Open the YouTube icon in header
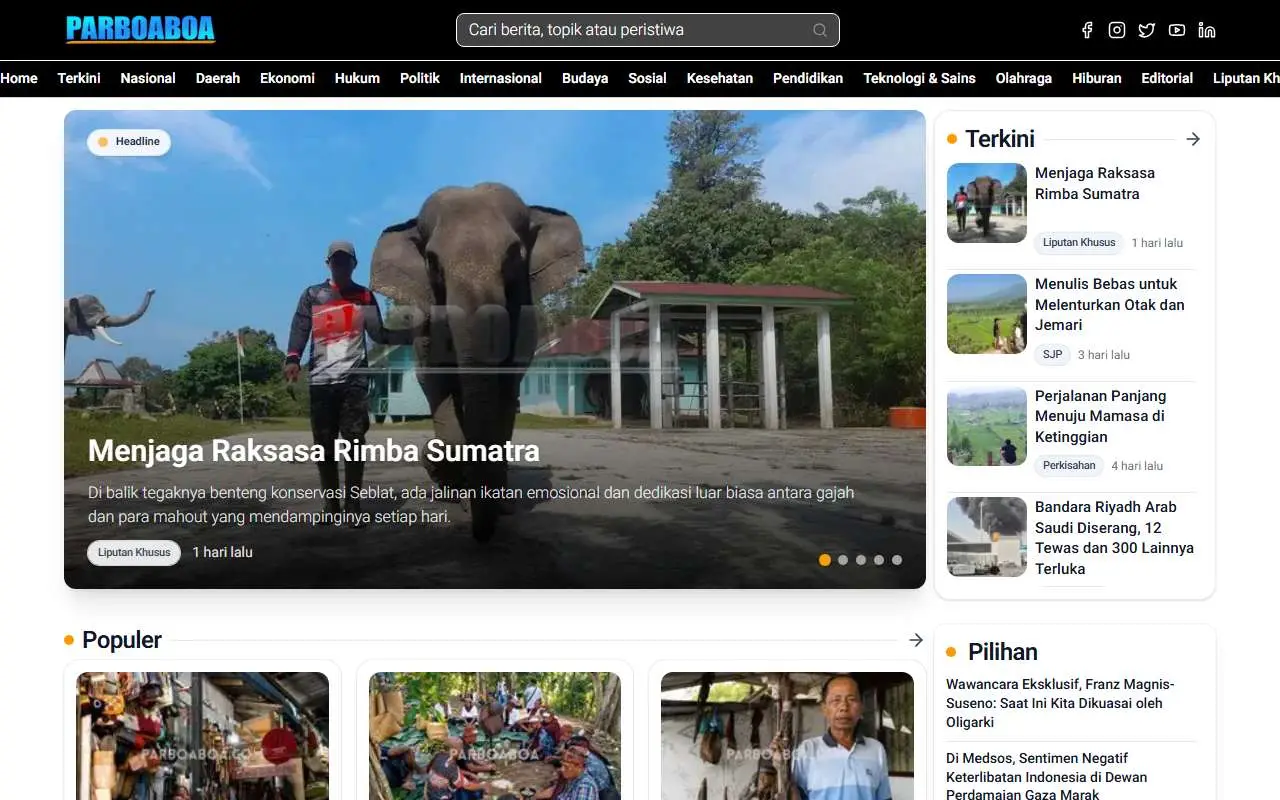Image resolution: width=1280 pixels, height=800 pixels. tap(1177, 30)
